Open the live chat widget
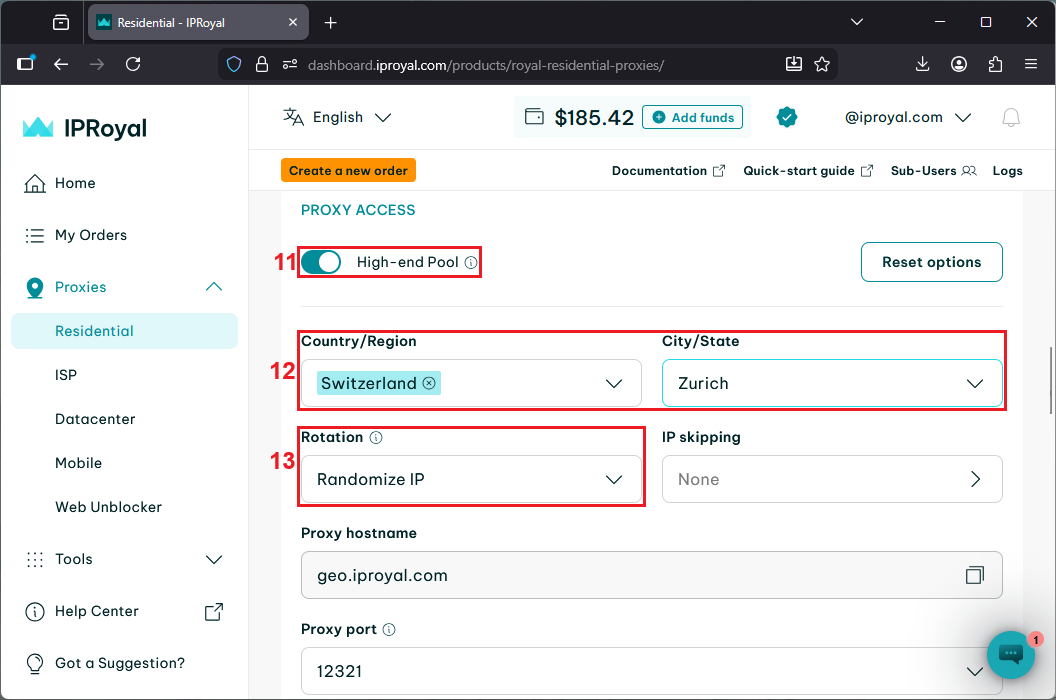This screenshot has width=1056, height=700. coord(1010,654)
